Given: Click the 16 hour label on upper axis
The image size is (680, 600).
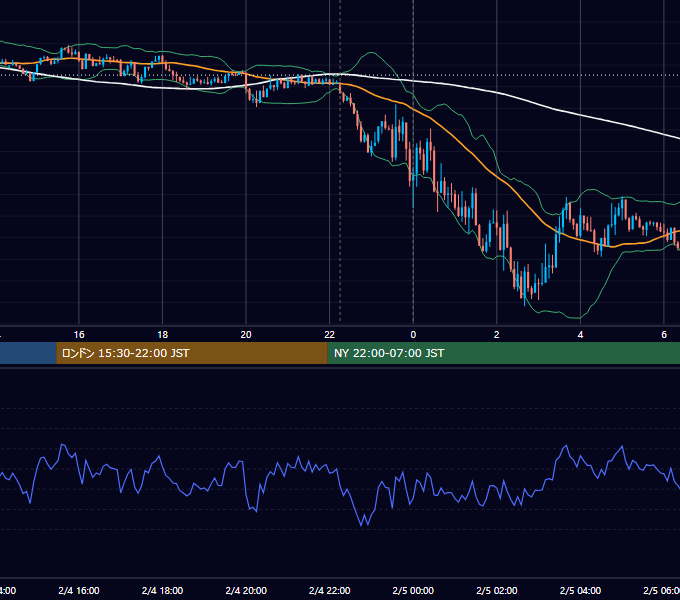Looking at the screenshot, I should click(x=79, y=335).
